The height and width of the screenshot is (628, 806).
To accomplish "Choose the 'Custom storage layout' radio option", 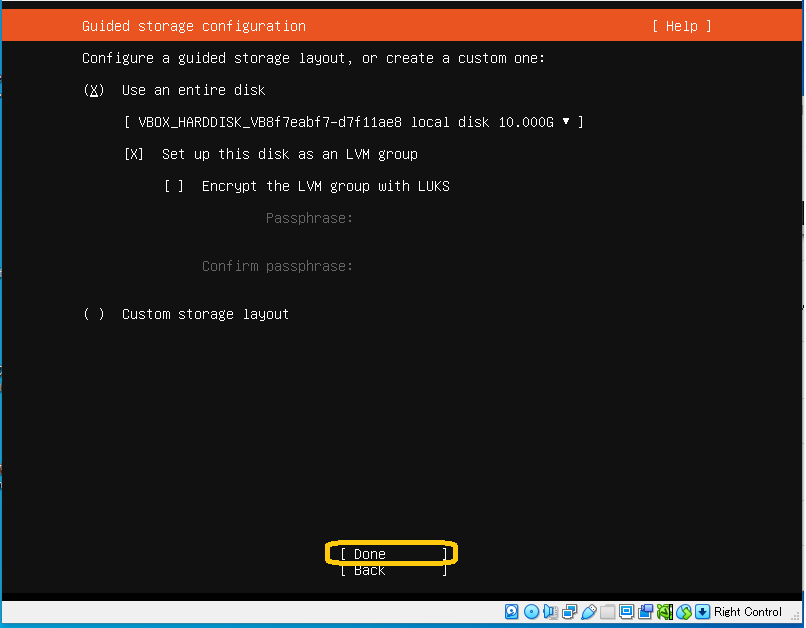I will tap(94, 314).
